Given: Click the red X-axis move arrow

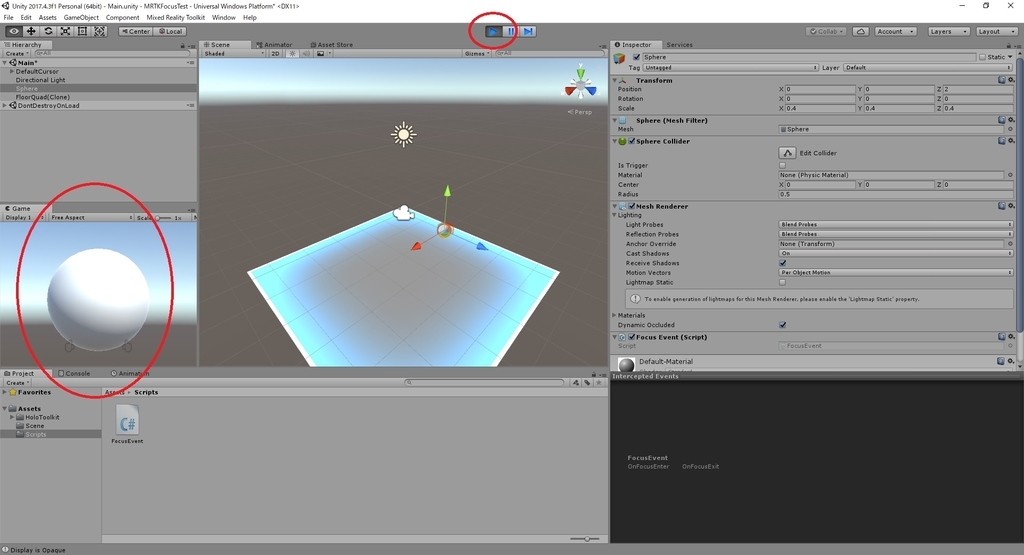Looking at the screenshot, I should [415, 246].
